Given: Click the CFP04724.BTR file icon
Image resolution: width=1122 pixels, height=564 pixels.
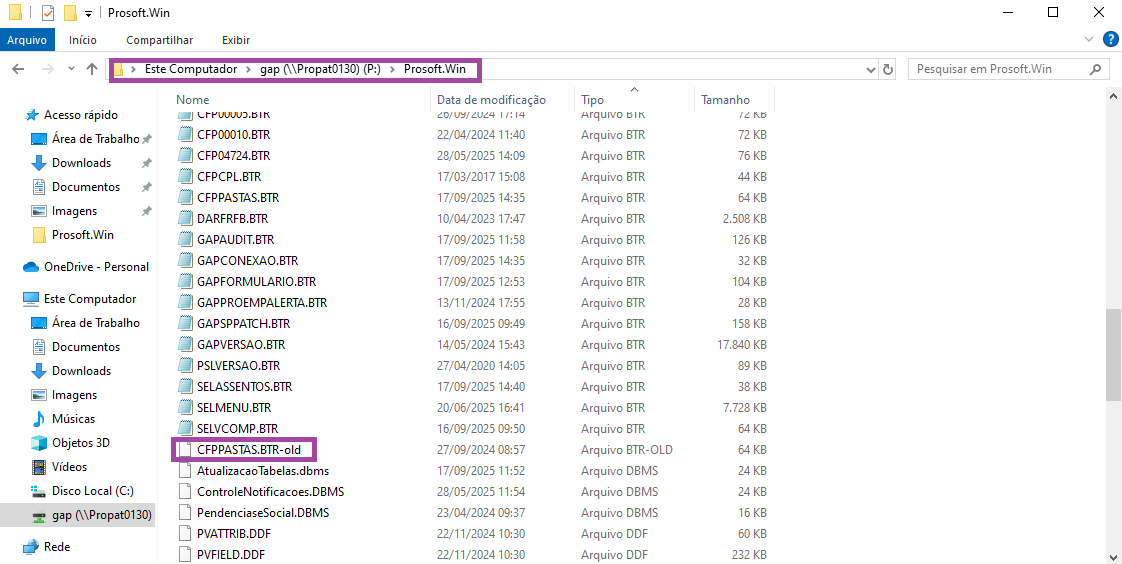Looking at the screenshot, I should [x=185, y=155].
